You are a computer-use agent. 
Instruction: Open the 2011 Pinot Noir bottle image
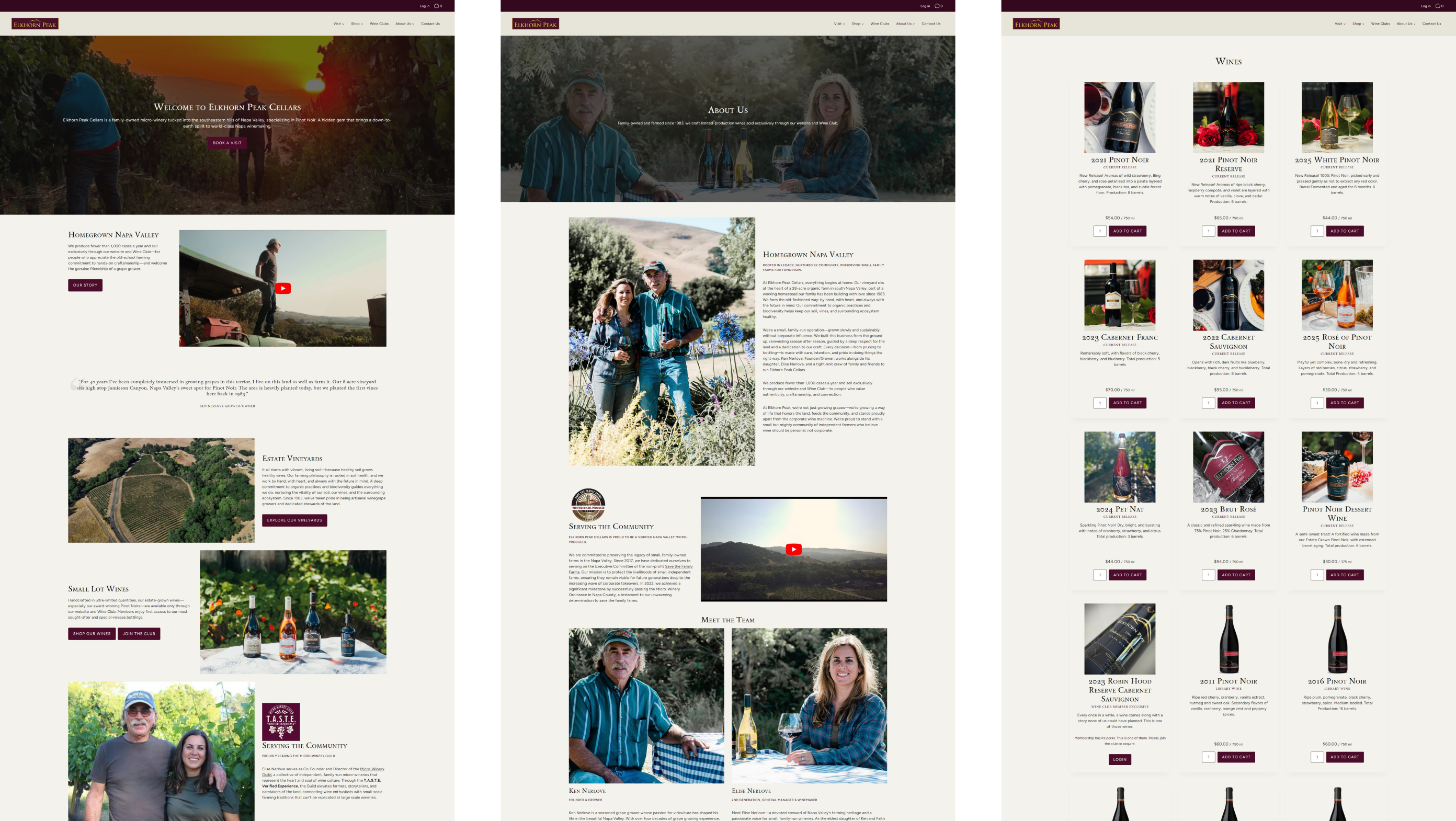1228,638
